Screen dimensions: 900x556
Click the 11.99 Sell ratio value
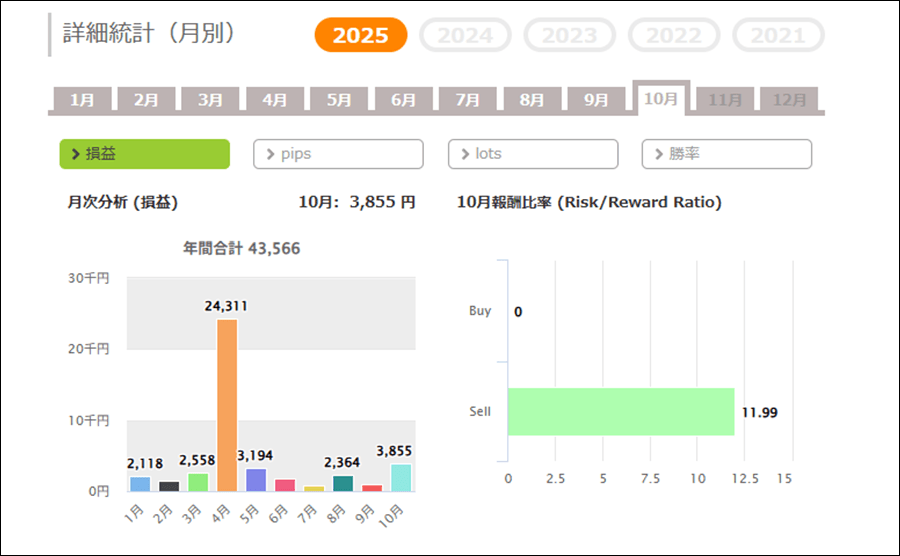(x=759, y=413)
